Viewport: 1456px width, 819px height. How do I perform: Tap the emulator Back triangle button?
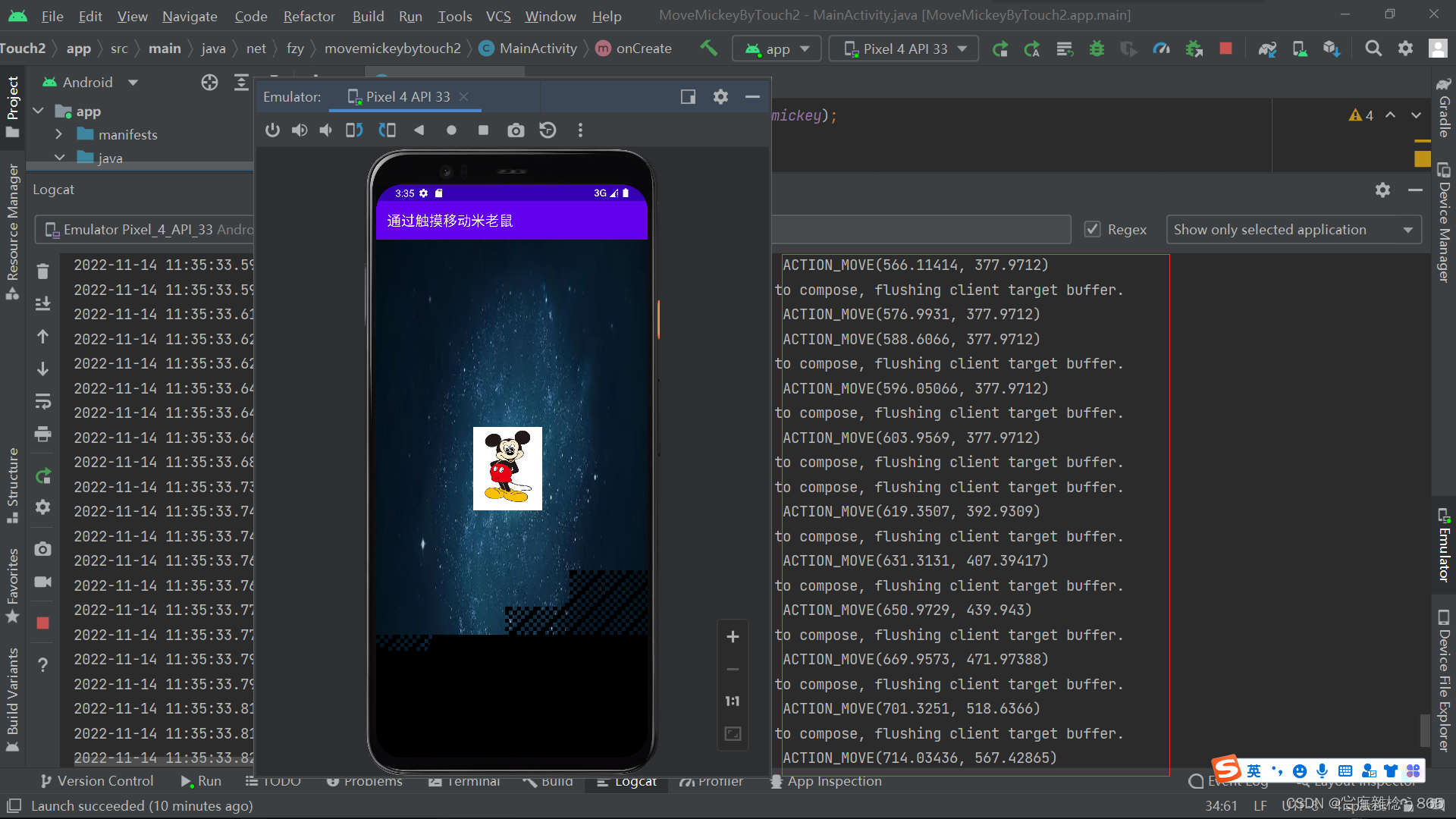[419, 130]
